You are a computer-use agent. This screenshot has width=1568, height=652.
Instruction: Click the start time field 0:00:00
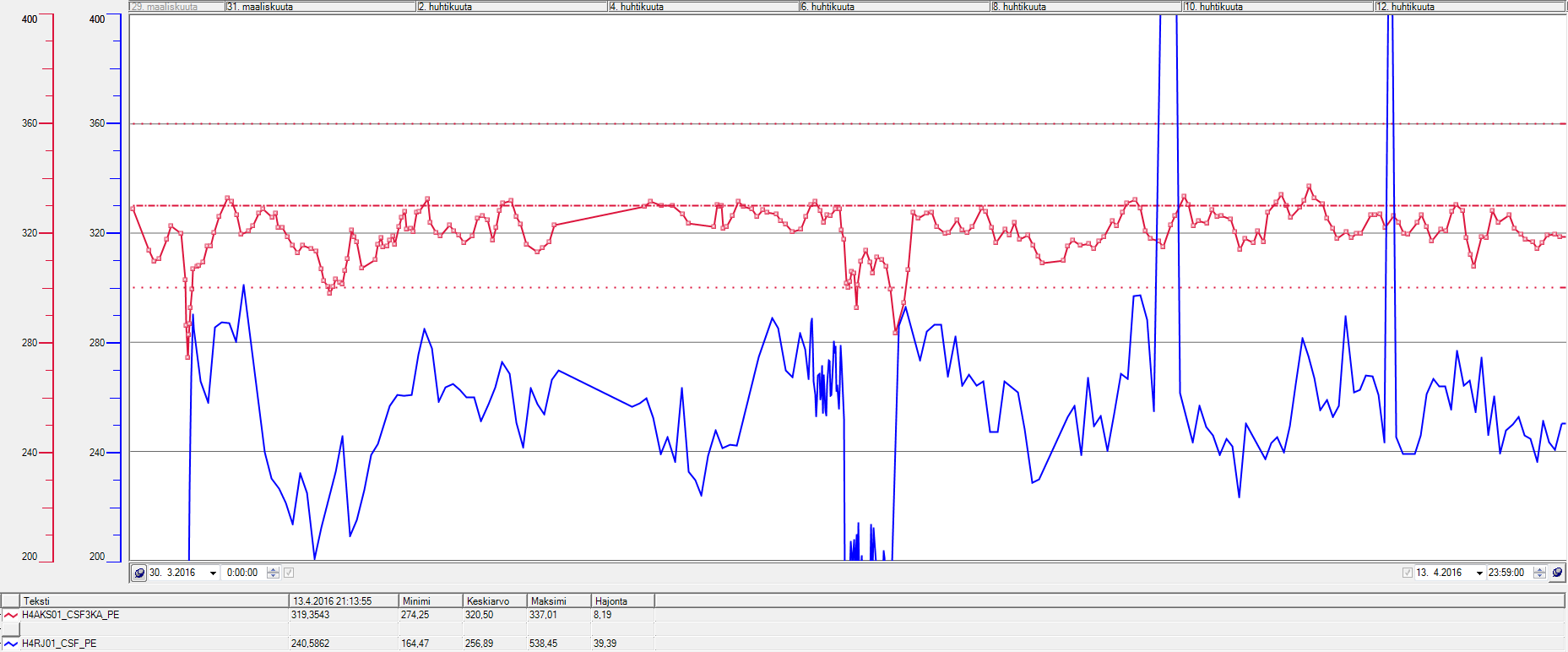[x=244, y=573]
